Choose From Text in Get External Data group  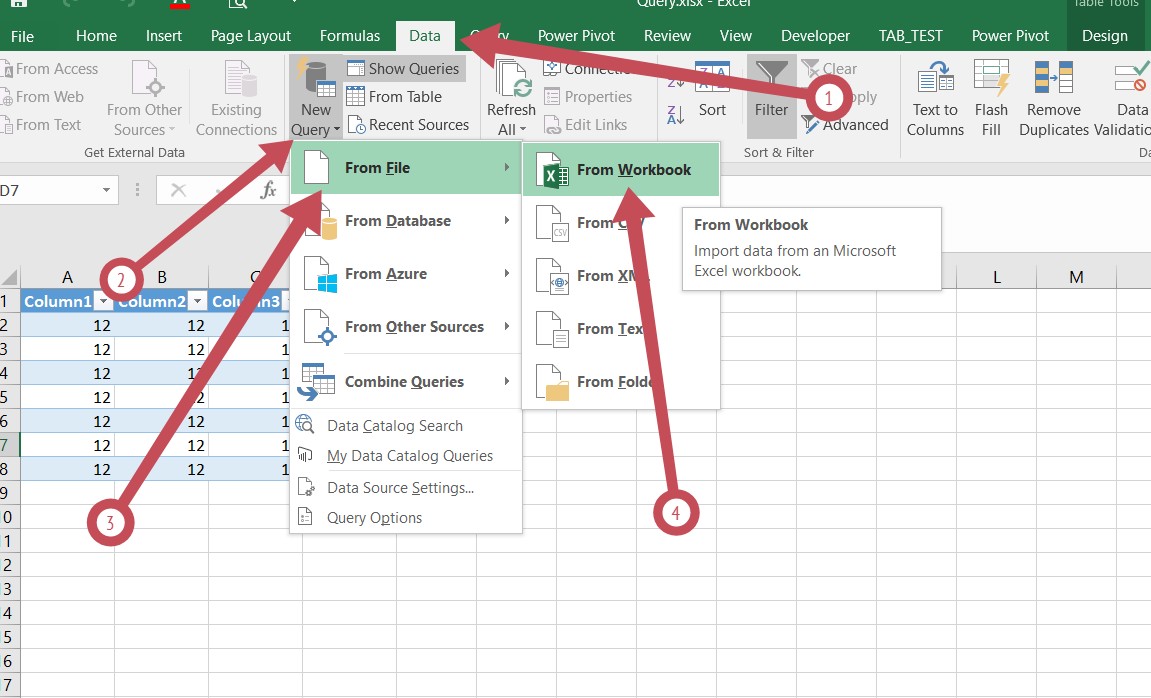point(41,125)
